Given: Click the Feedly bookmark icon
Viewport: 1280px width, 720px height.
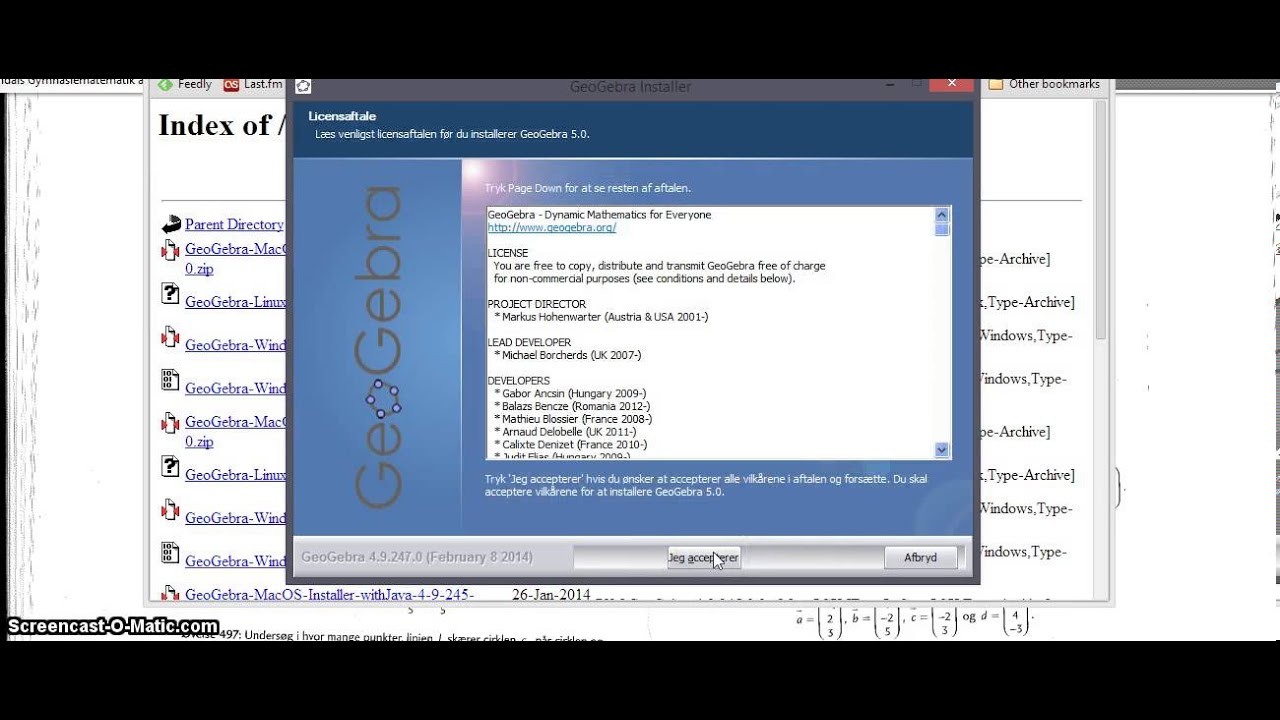Looking at the screenshot, I should [165, 84].
